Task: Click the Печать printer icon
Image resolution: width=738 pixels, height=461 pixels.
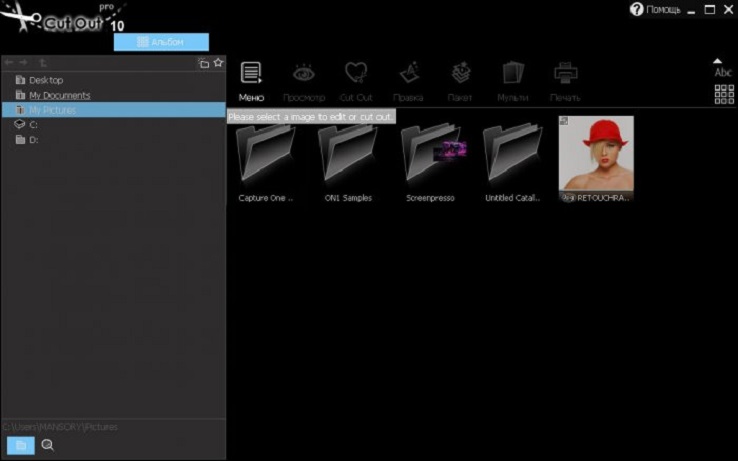Action: [565, 73]
